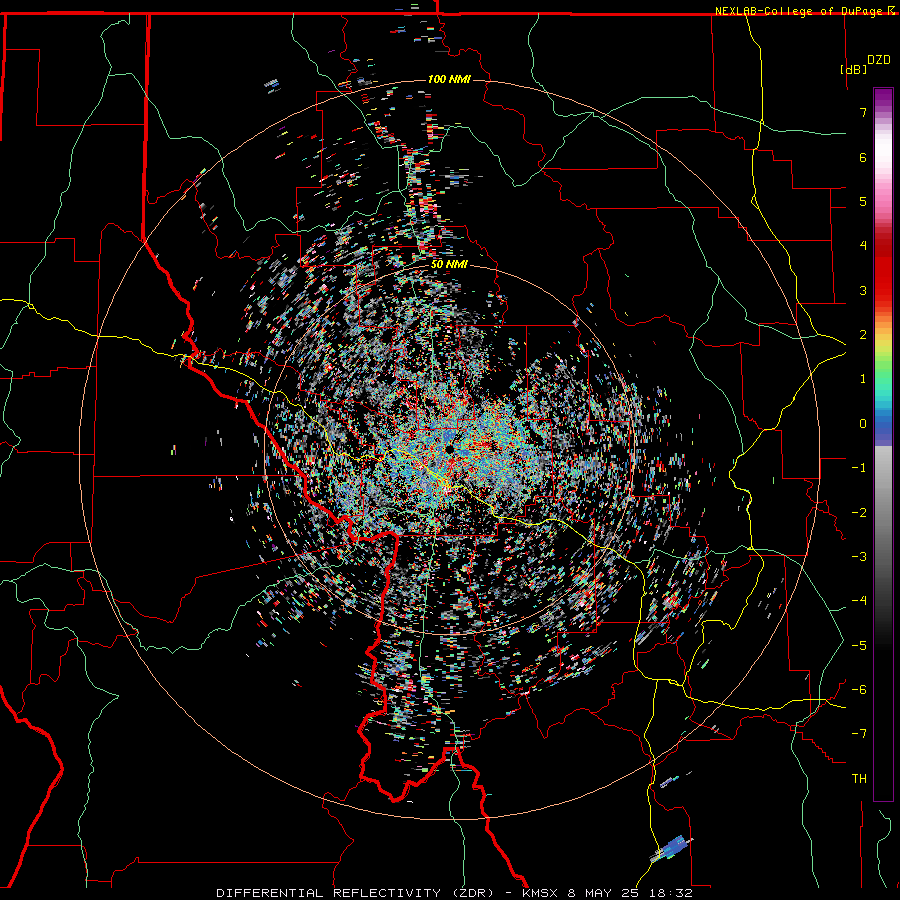Click the 4 value on the color scale
Viewport: 900px width, 900px height.
click(863, 246)
